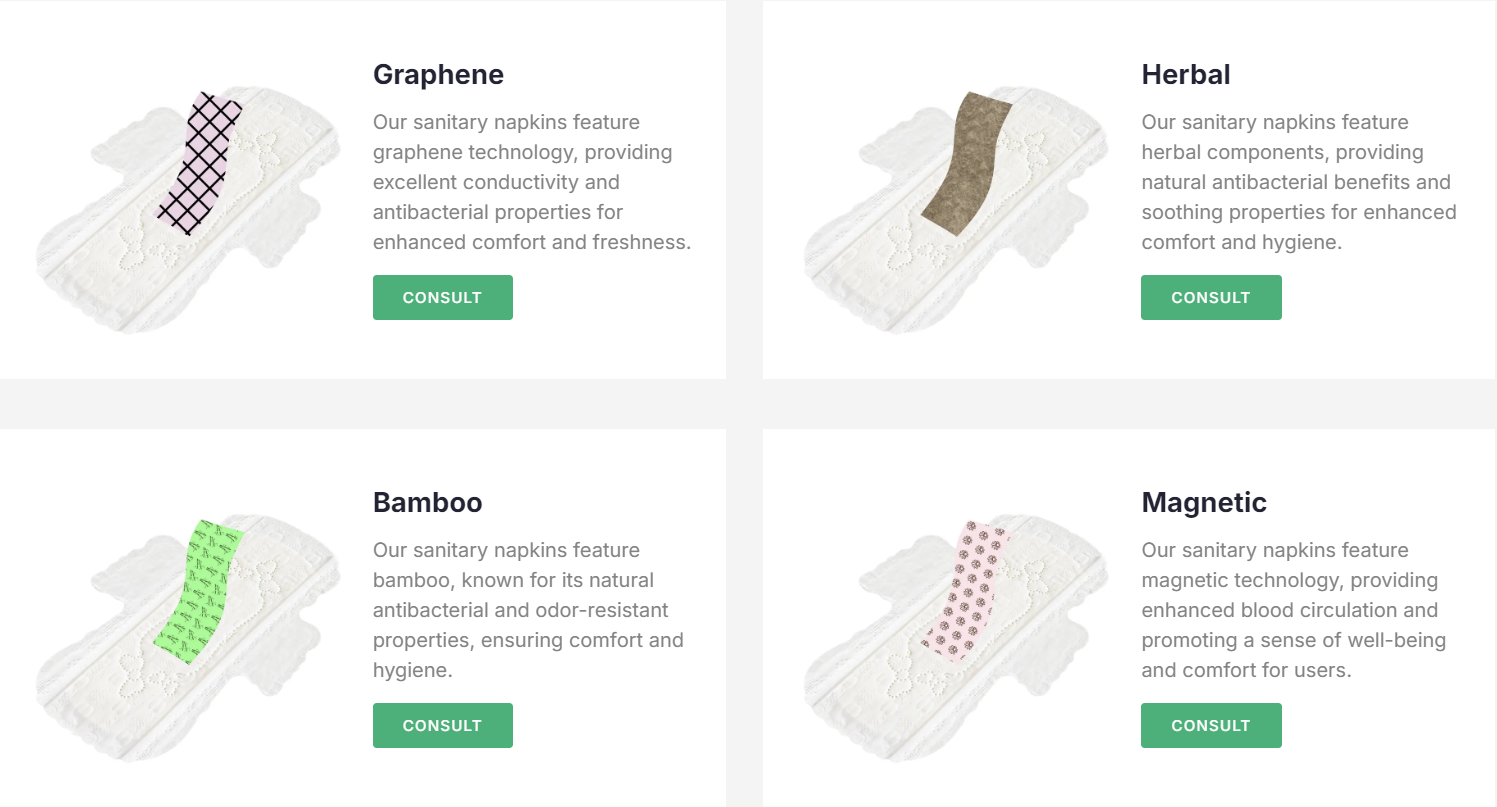Click the graphene technology description text

pyautogui.click(x=532, y=182)
